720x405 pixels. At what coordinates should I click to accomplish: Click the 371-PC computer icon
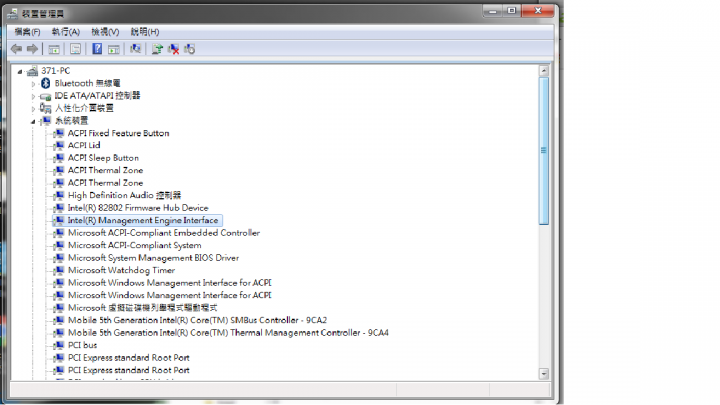tap(32, 71)
